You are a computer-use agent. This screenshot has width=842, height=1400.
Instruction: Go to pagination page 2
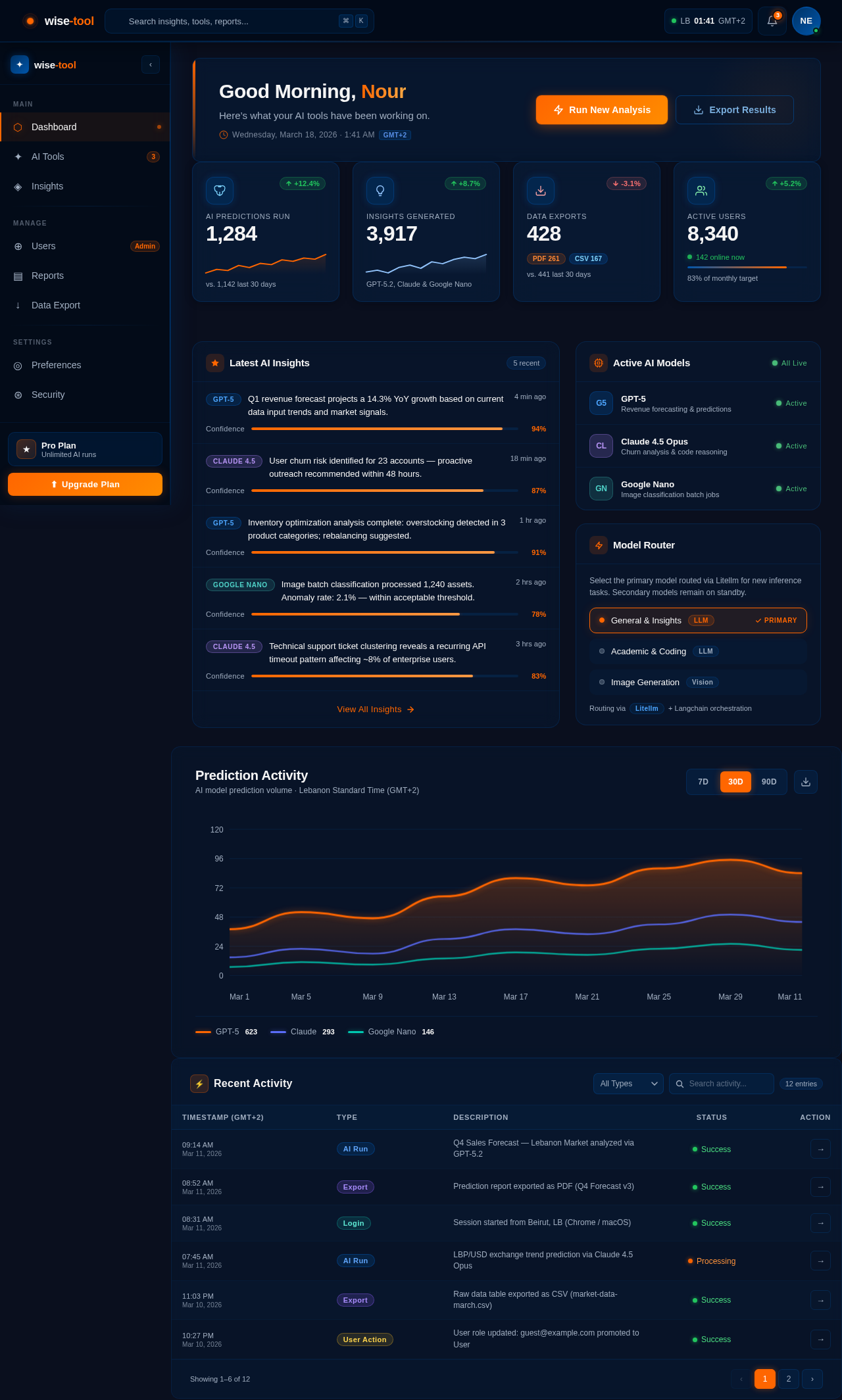(x=789, y=1379)
